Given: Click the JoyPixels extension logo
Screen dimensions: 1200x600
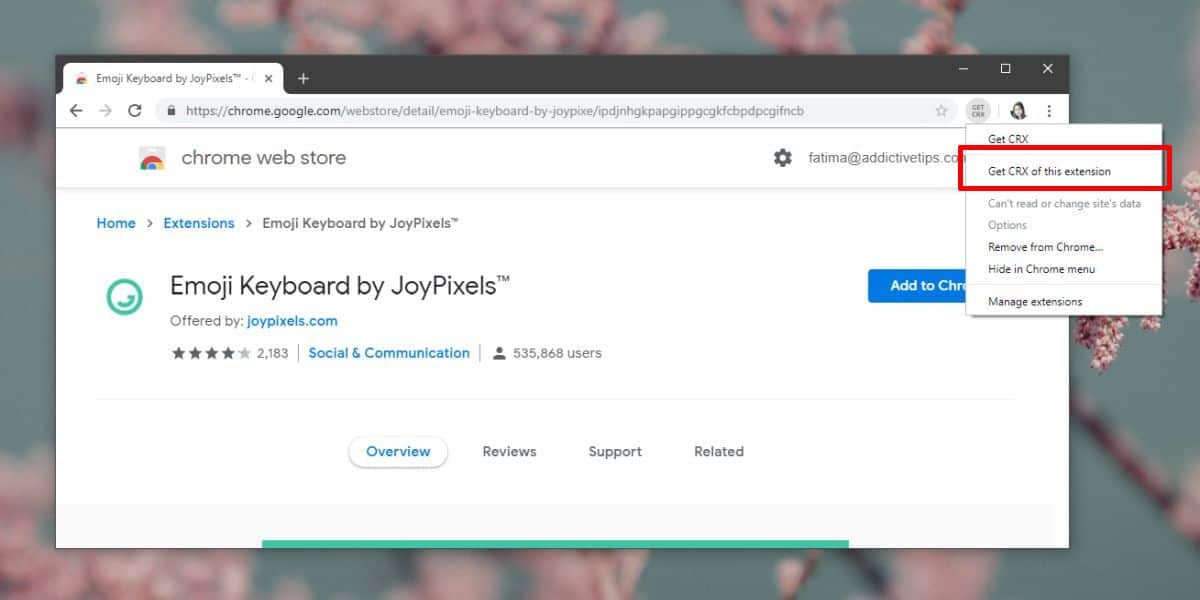Looking at the screenshot, I should (x=125, y=297).
